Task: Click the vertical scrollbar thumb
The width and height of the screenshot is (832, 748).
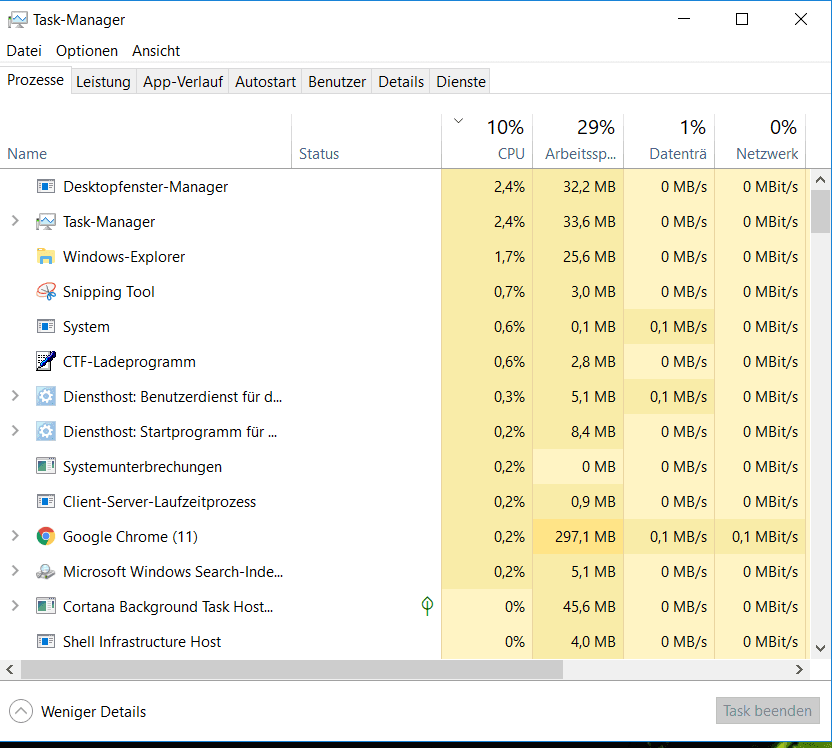Action: (x=820, y=211)
